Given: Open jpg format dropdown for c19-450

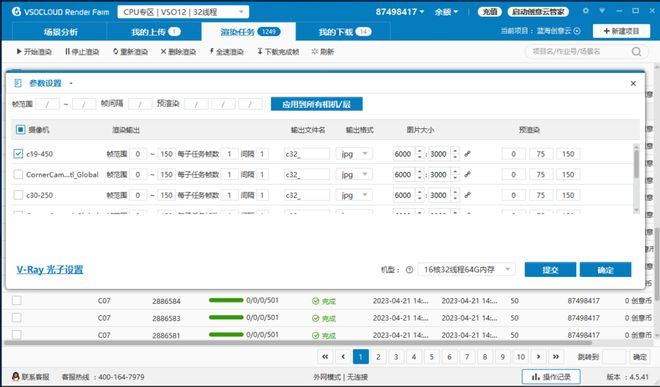Looking at the screenshot, I should click(354, 154).
